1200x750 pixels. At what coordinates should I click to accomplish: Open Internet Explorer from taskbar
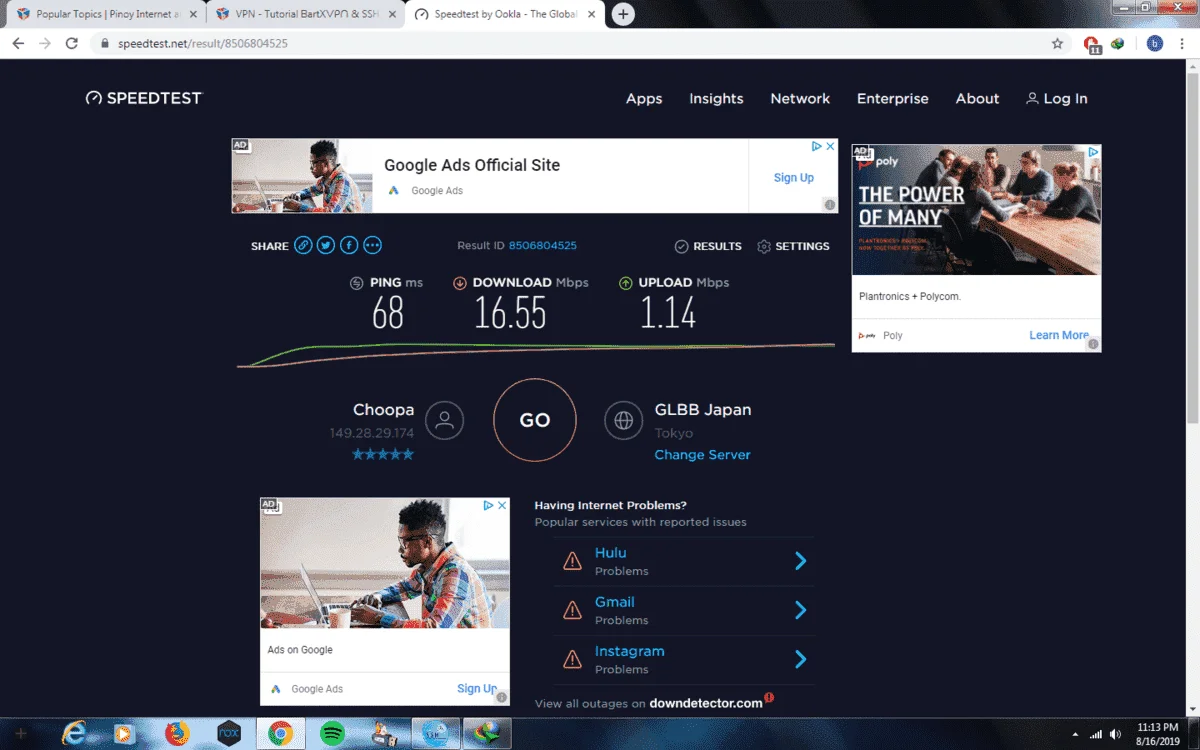[73, 733]
